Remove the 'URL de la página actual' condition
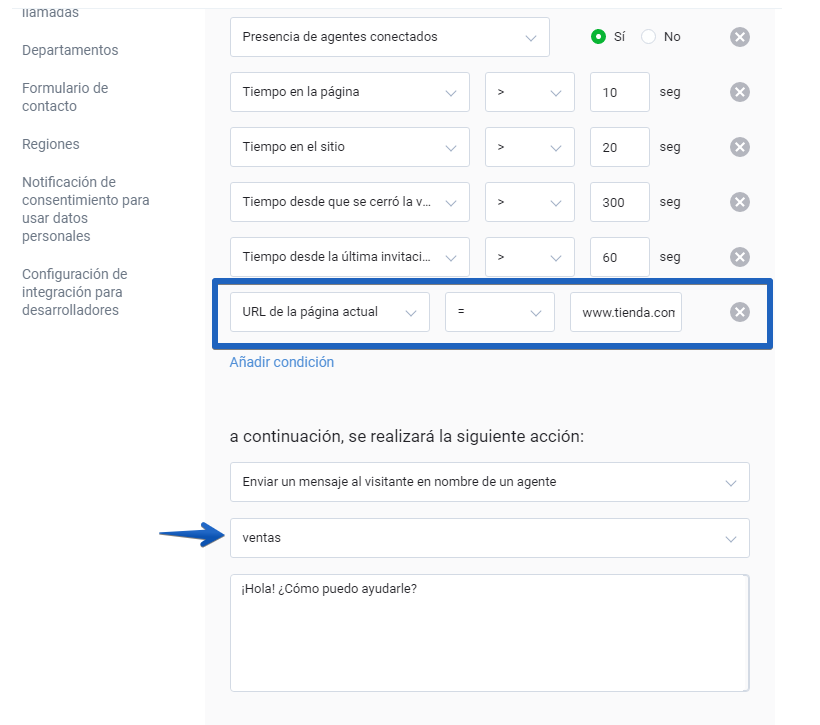 (x=739, y=312)
